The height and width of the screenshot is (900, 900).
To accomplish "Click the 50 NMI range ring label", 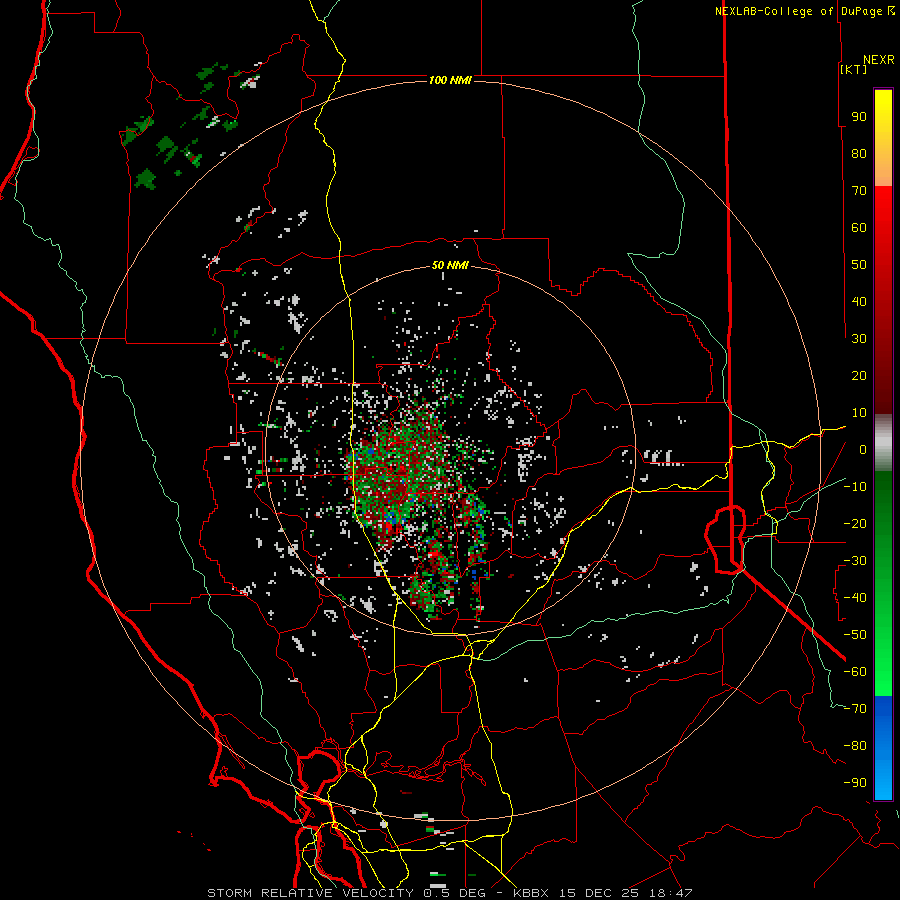I will pyautogui.click(x=450, y=265).
